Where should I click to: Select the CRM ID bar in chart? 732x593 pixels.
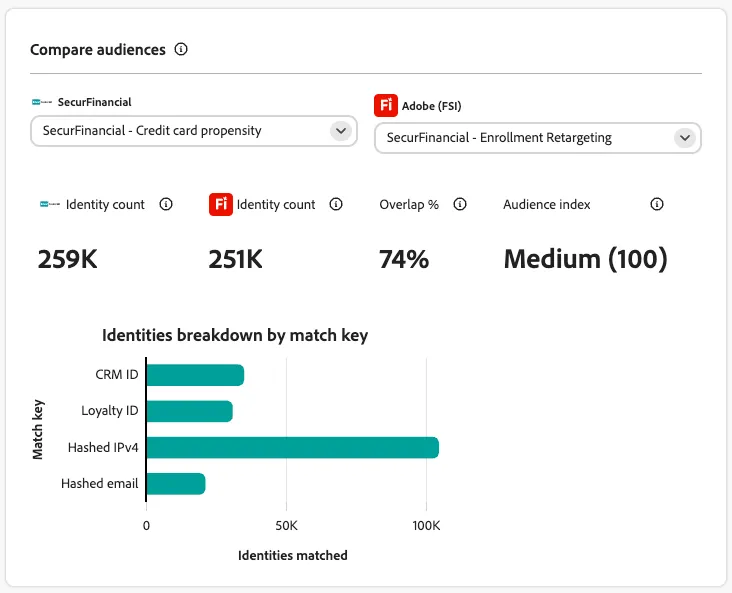pyautogui.click(x=195, y=375)
